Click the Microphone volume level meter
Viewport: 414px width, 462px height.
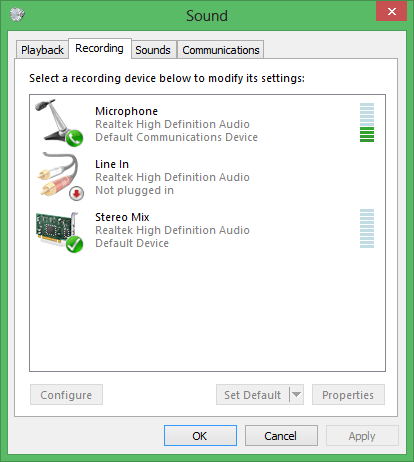pos(367,122)
